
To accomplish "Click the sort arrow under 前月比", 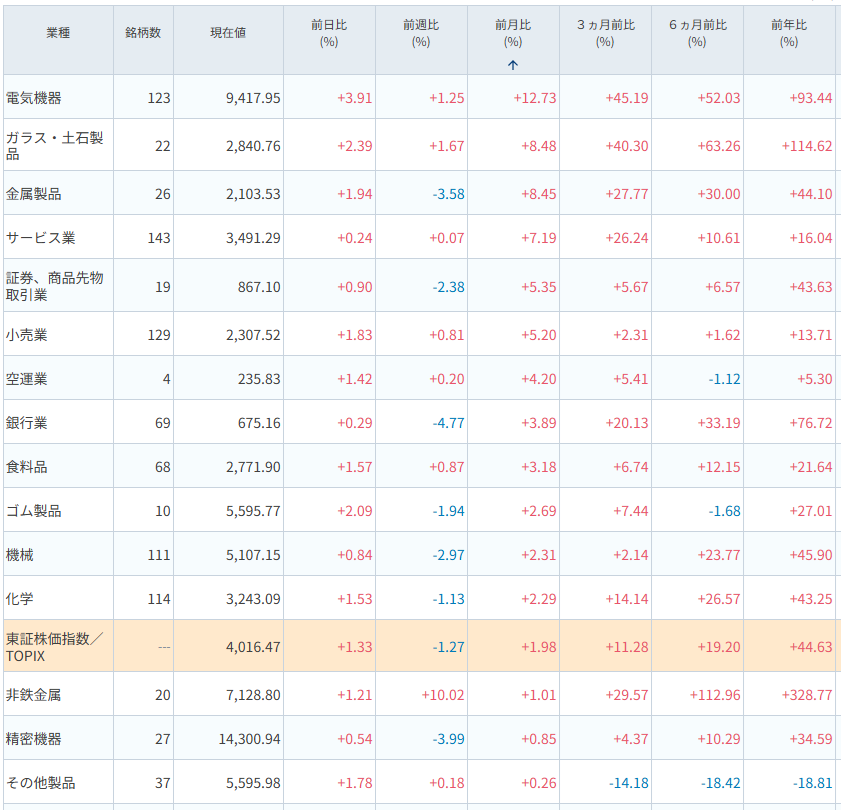I will pyautogui.click(x=513, y=65).
